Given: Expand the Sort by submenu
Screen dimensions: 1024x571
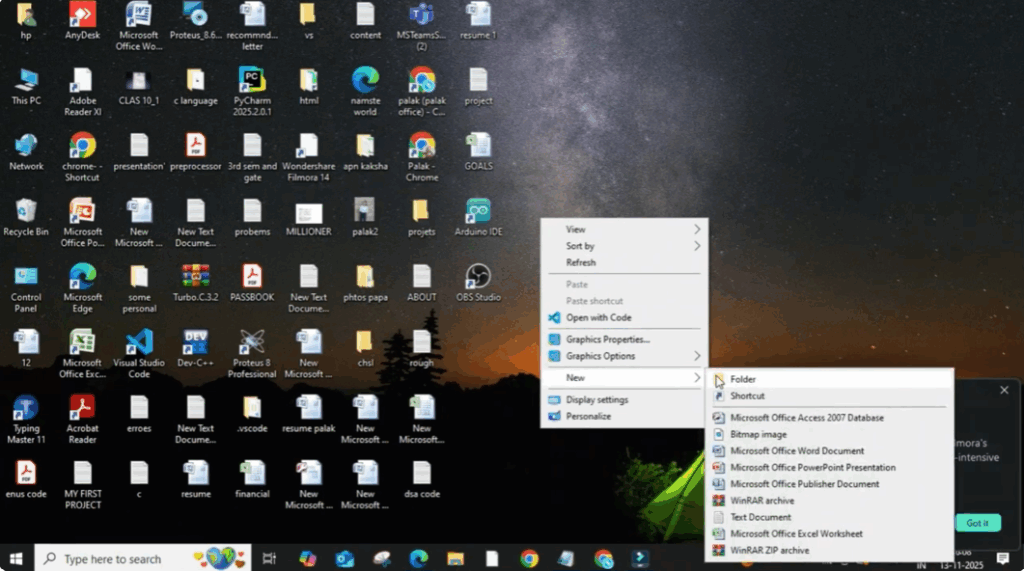Looking at the screenshot, I should coord(624,246).
